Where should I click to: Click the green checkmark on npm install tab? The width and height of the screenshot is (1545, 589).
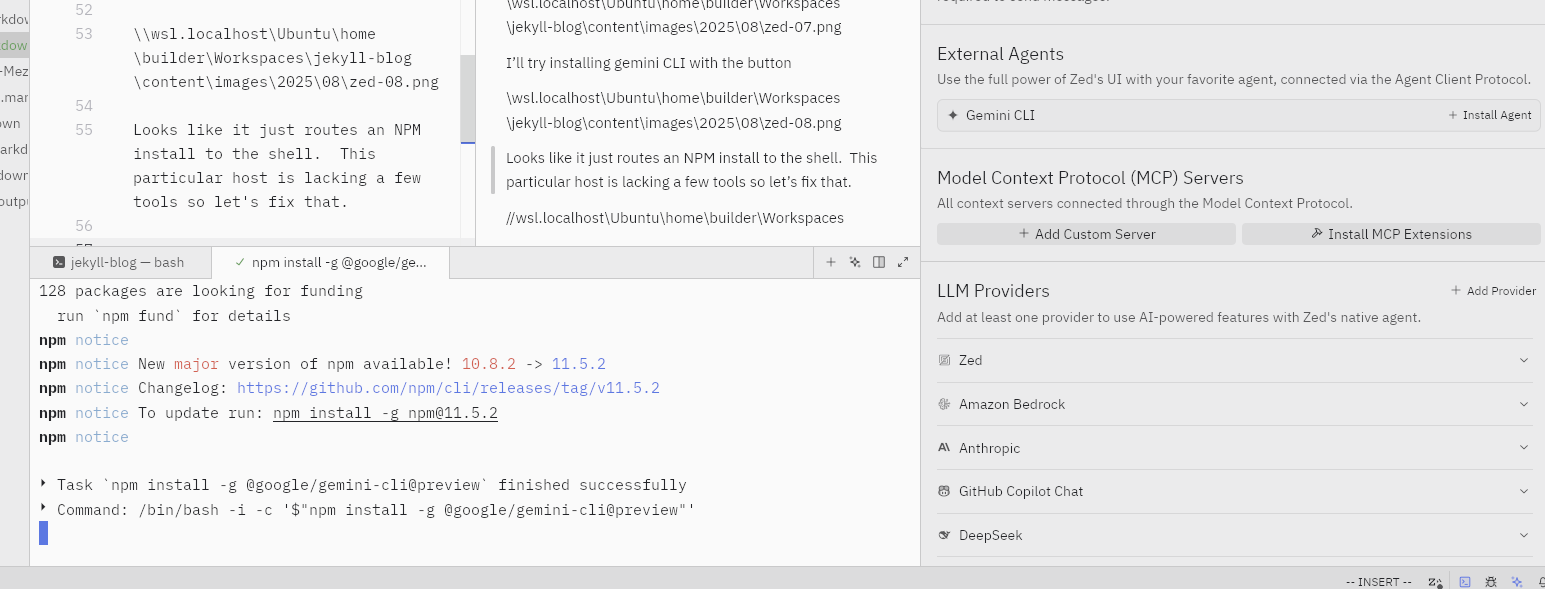click(239, 262)
